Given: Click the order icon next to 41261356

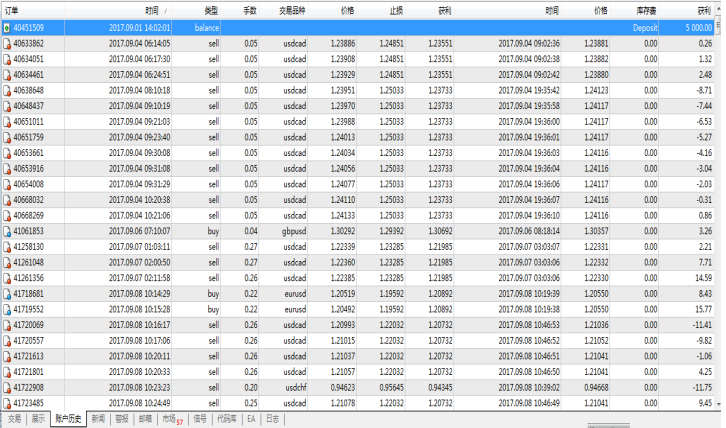Looking at the screenshot, I should (7, 278).
